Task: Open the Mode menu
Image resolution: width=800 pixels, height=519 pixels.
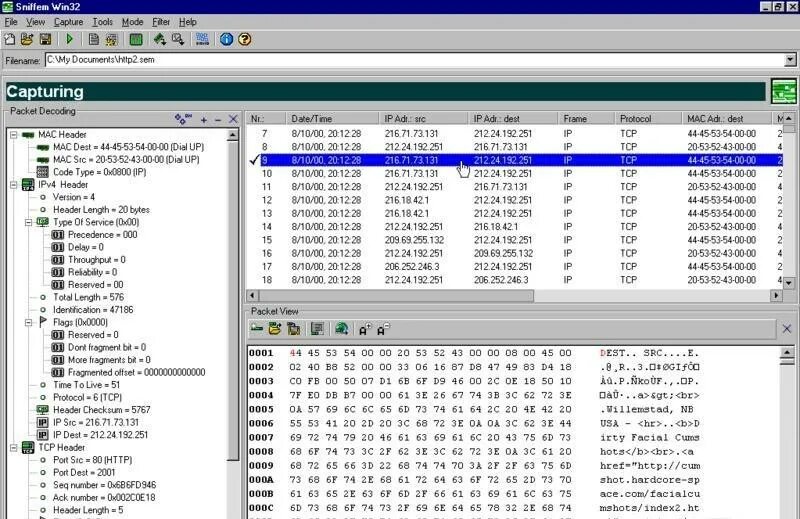Action: pyautogui.click(x=132, y=22)
